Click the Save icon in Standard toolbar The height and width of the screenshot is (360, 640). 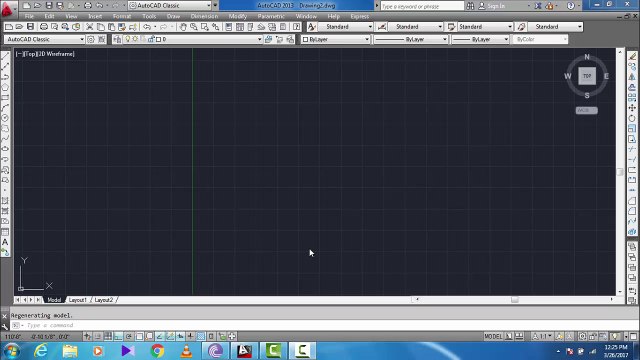click(x=30, y=27)
